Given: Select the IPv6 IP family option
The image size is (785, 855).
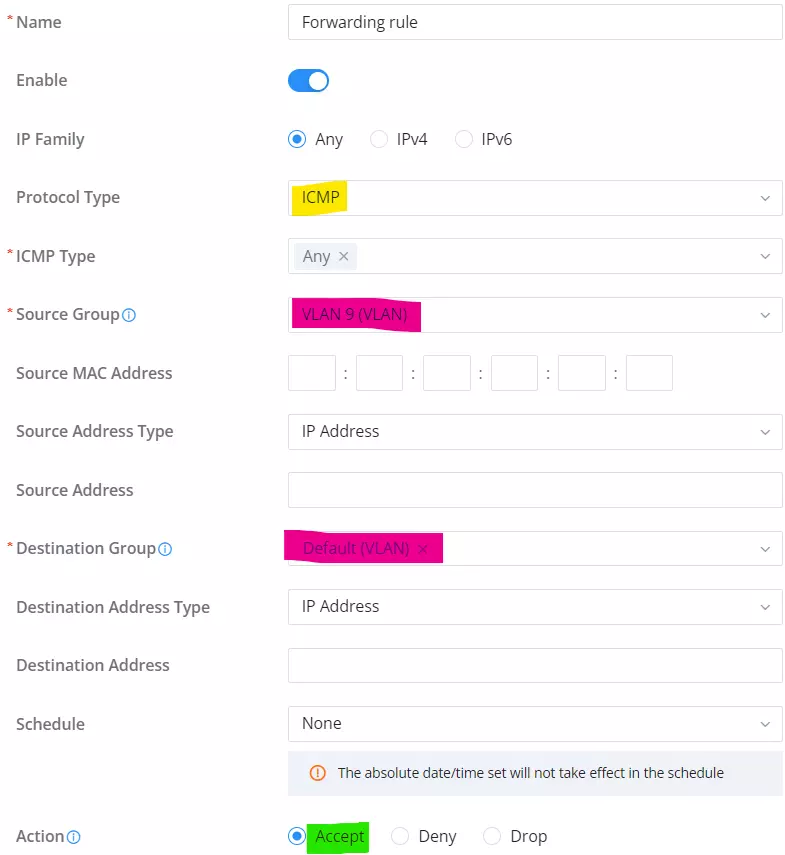Looking at the screenshot, I should click(464, 140).
